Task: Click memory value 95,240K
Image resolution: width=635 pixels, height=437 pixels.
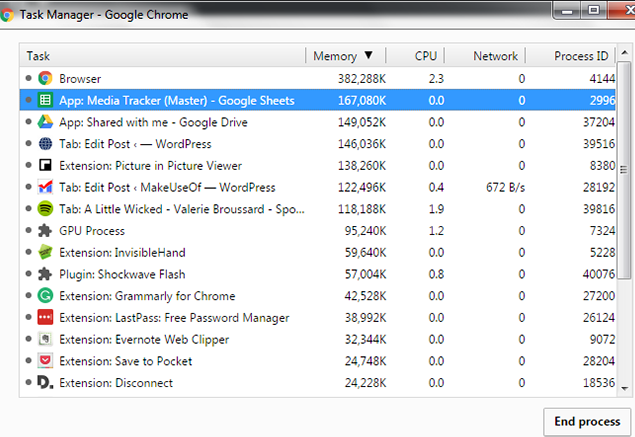Action: coord(365,231)
